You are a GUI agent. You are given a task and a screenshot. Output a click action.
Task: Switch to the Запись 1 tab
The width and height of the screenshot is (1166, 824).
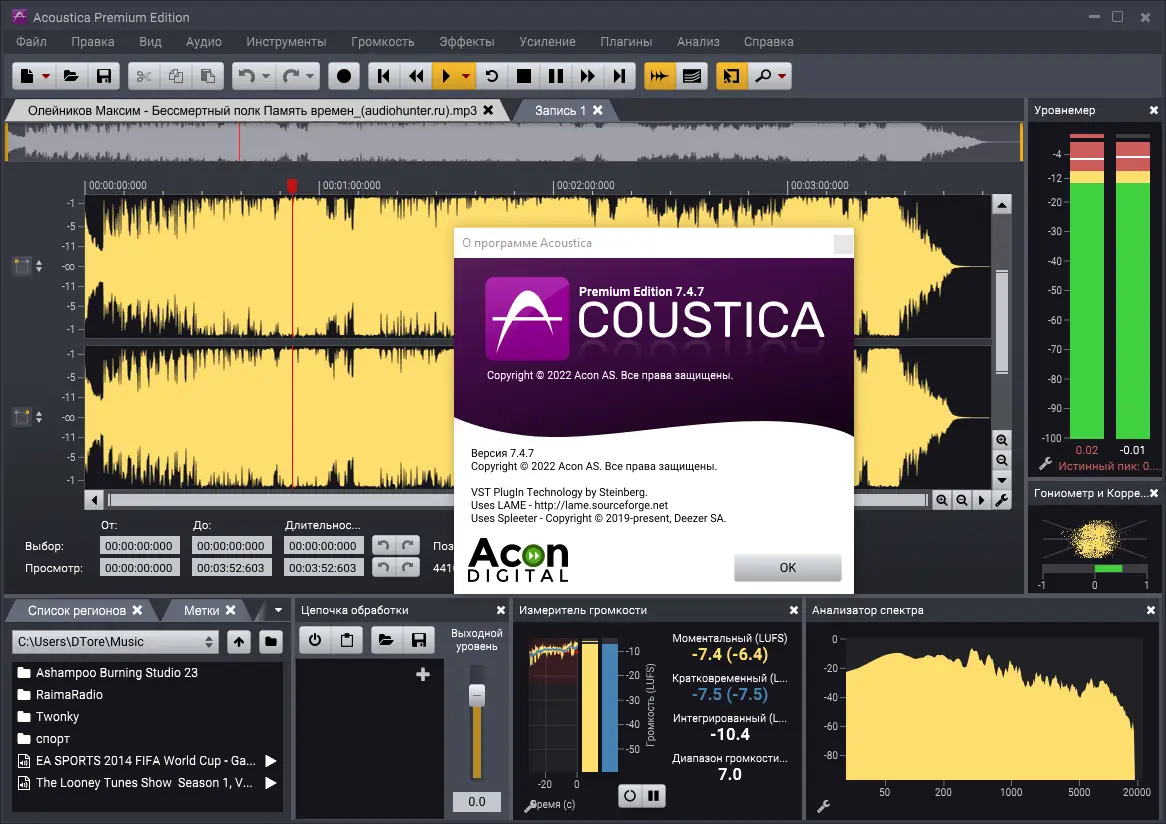[x=560, y=110]
